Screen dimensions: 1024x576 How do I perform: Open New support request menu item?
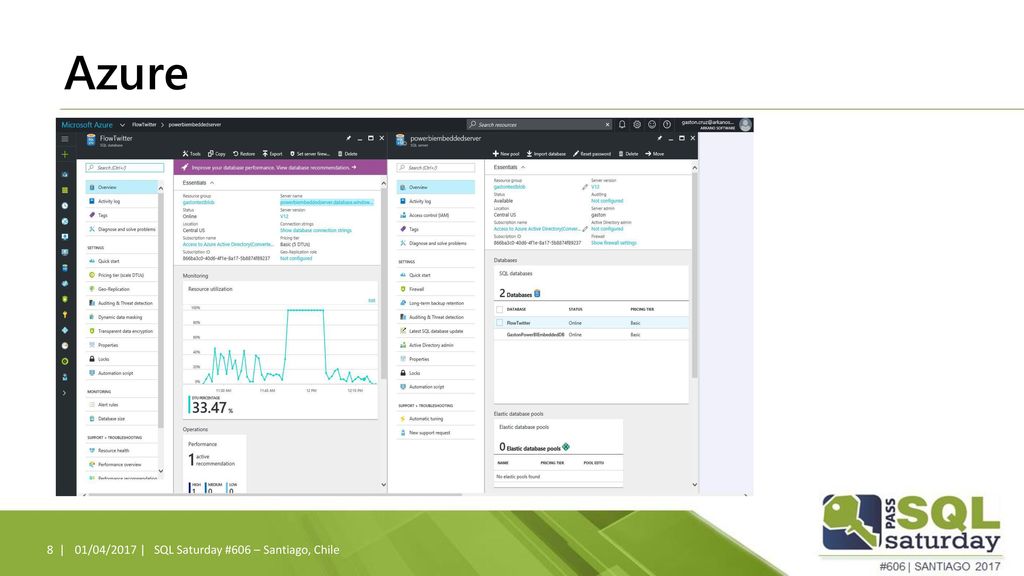(436, 432)
